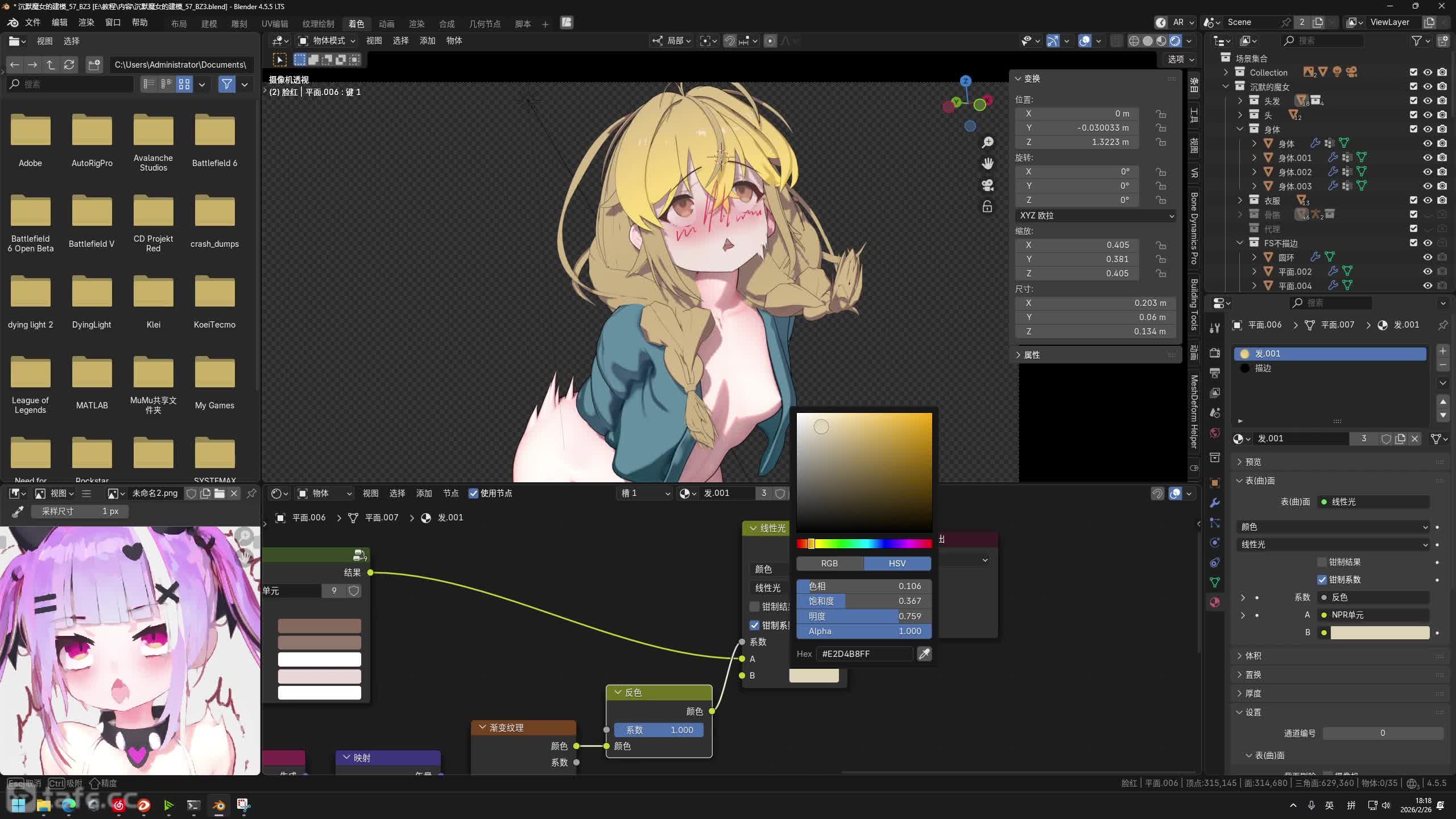Click the viewport zoom magnifier icon
Screen dimensions: 1456x819
[988, 142]
